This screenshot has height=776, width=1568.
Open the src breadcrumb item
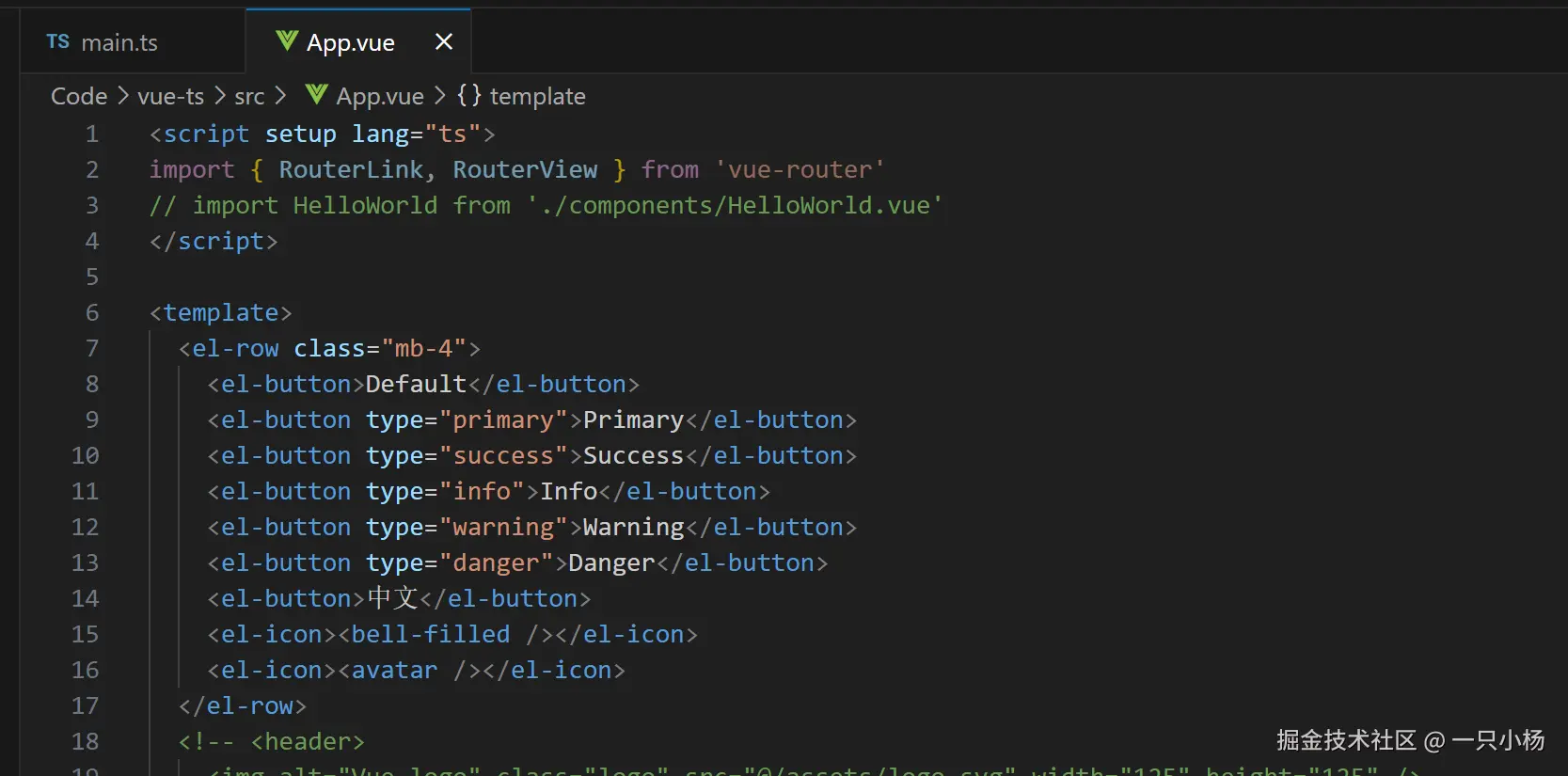click(x=249, y=96)
